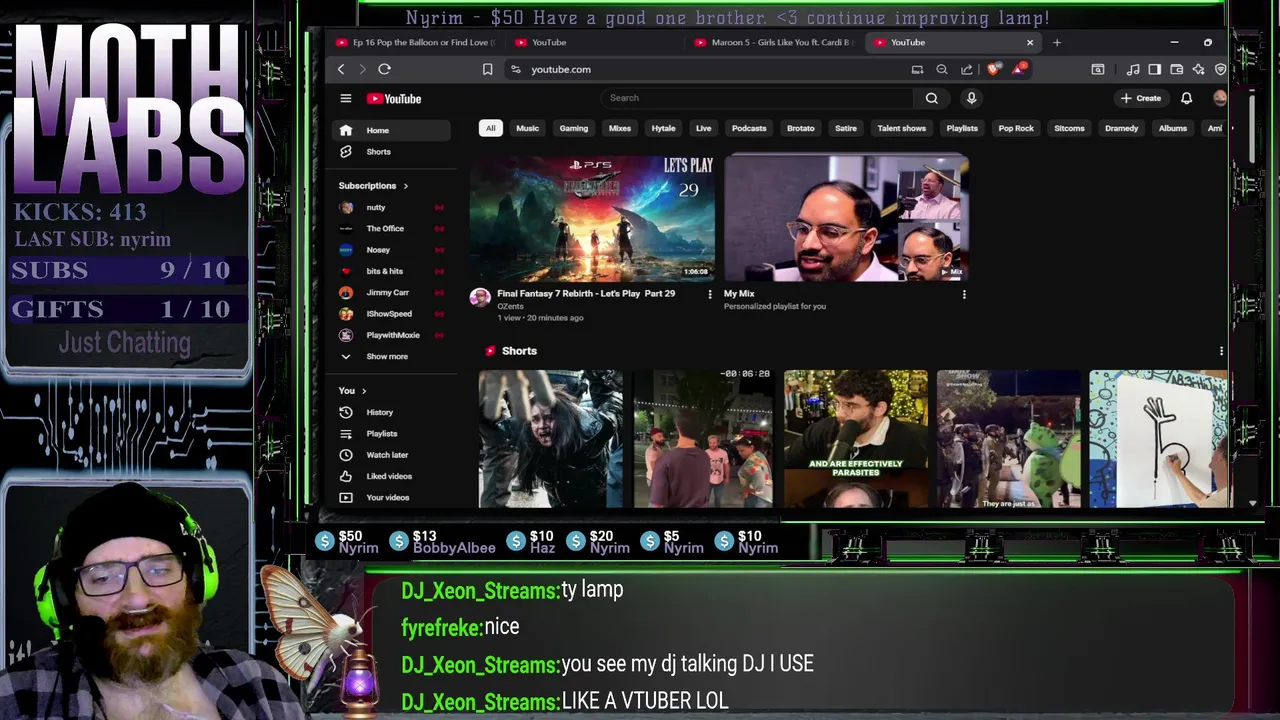Open IShowSpeed subscription channel
Viewport: 1280px width, 720px height.
tap(391, 313)
